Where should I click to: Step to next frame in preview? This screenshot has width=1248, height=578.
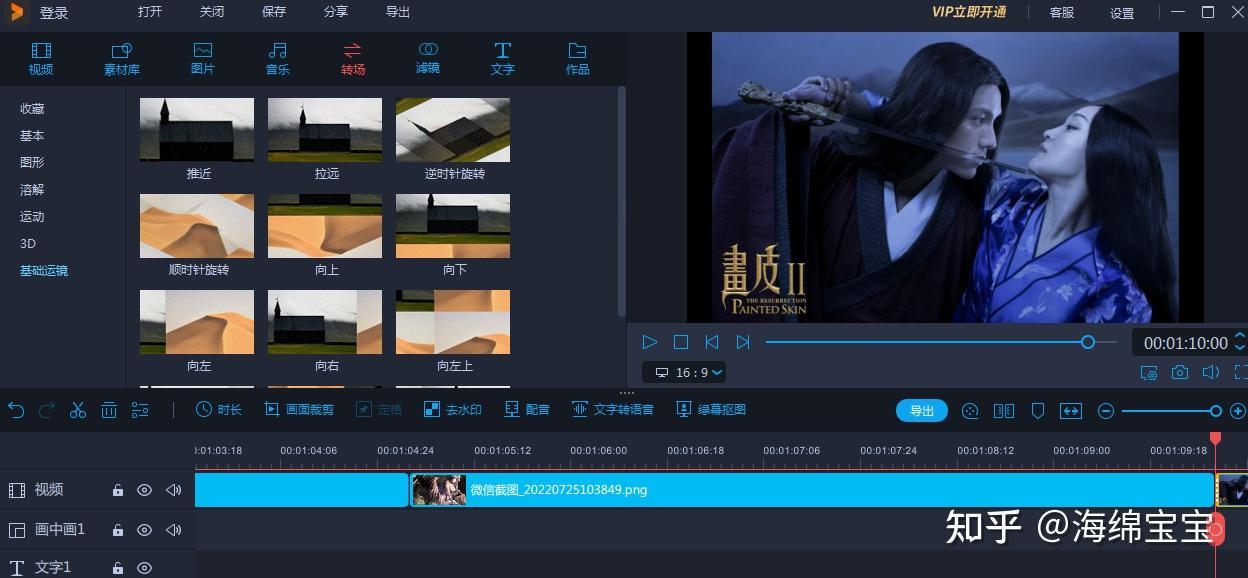coord(743,342)
